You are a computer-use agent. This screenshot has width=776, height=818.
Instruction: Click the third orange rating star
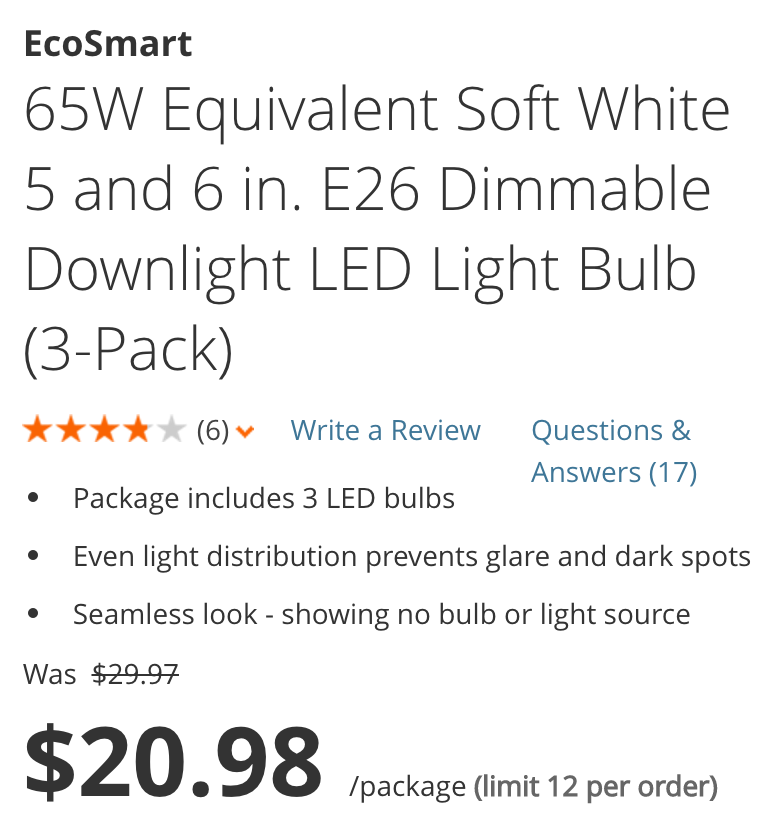point(105,430)
